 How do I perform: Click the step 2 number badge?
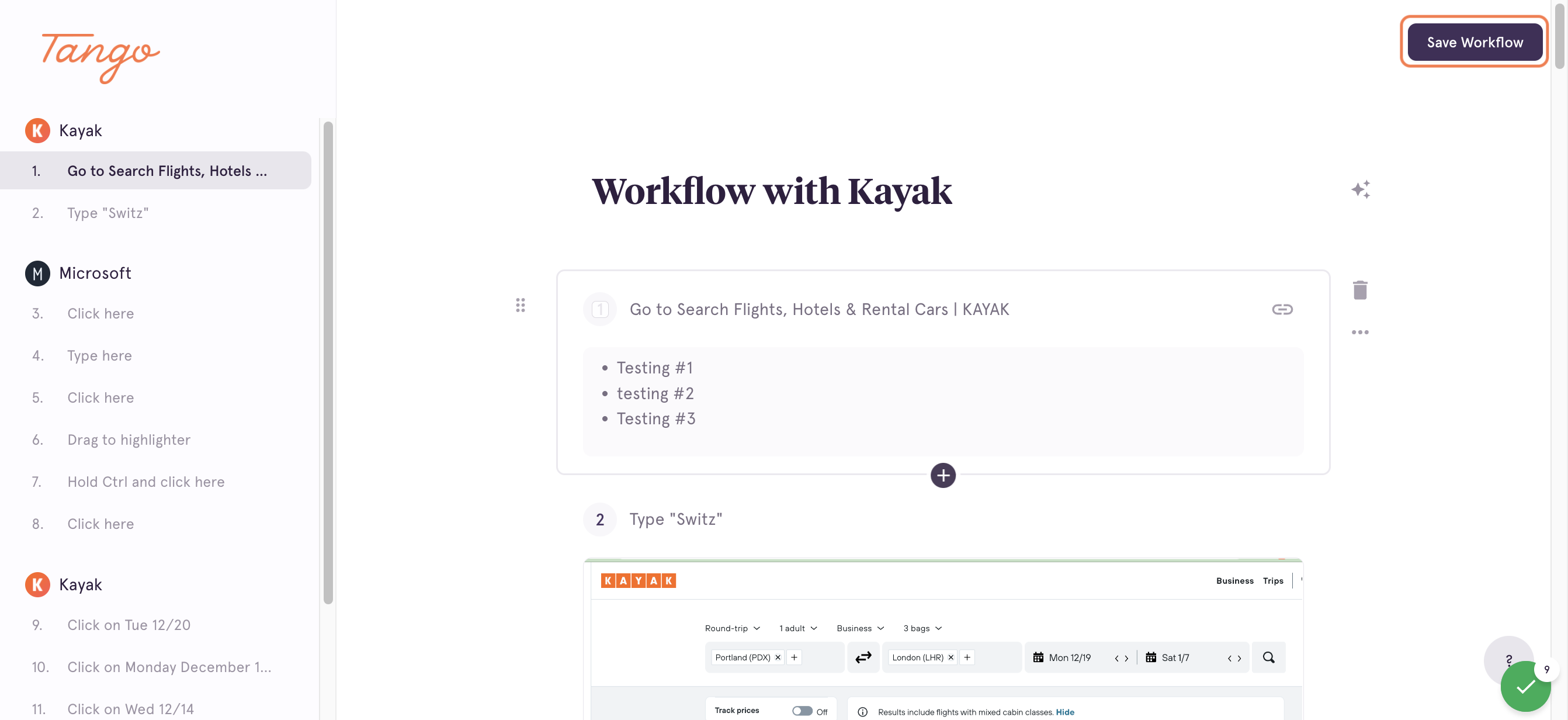tap(599, 520)
